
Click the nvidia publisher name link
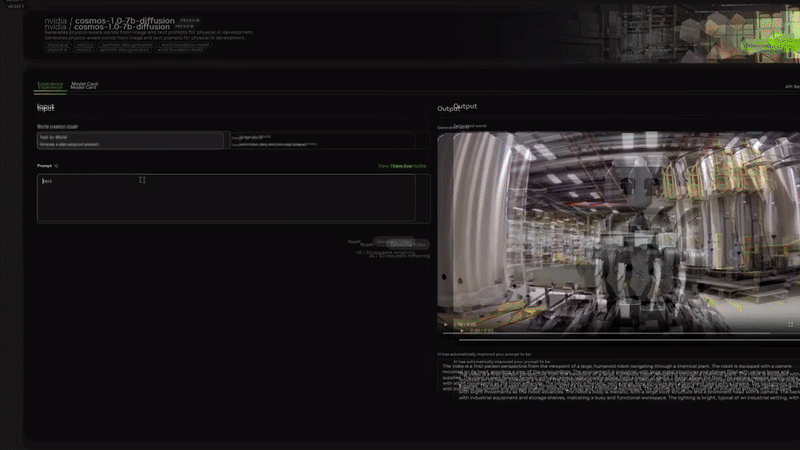(54, 22)
